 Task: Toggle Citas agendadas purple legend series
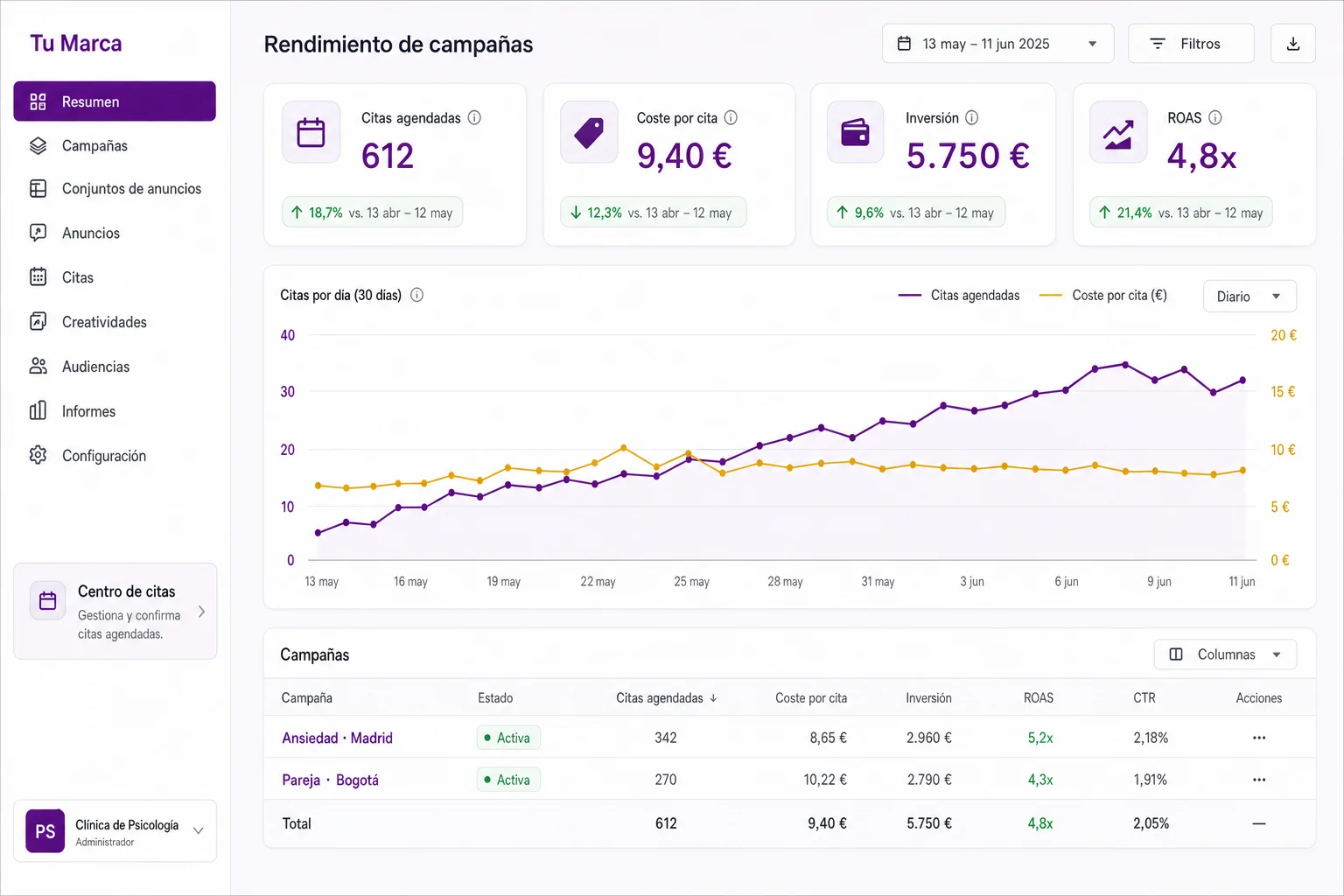[x=959, y=296]
